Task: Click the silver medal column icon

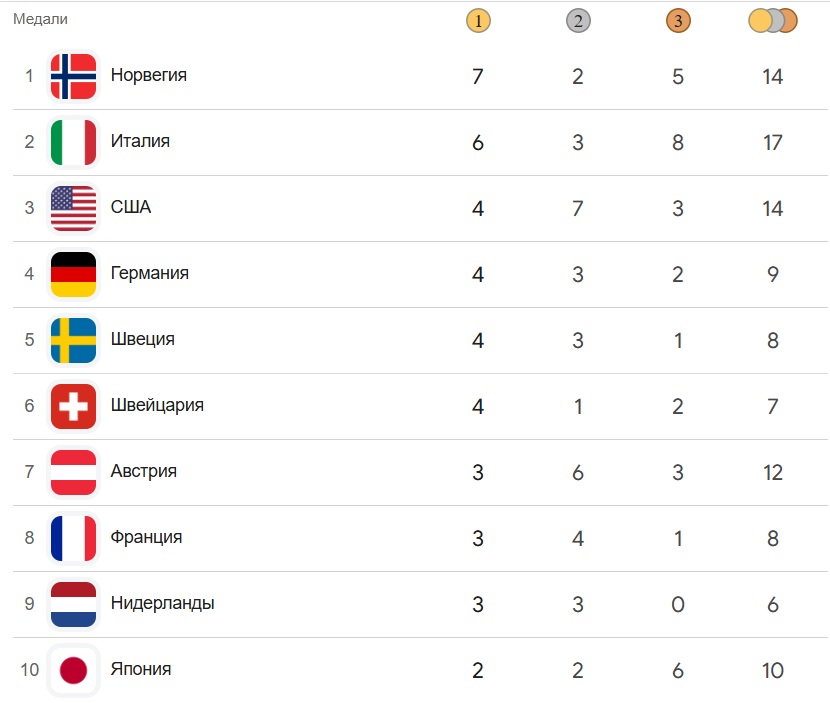Action: (578, 20)
